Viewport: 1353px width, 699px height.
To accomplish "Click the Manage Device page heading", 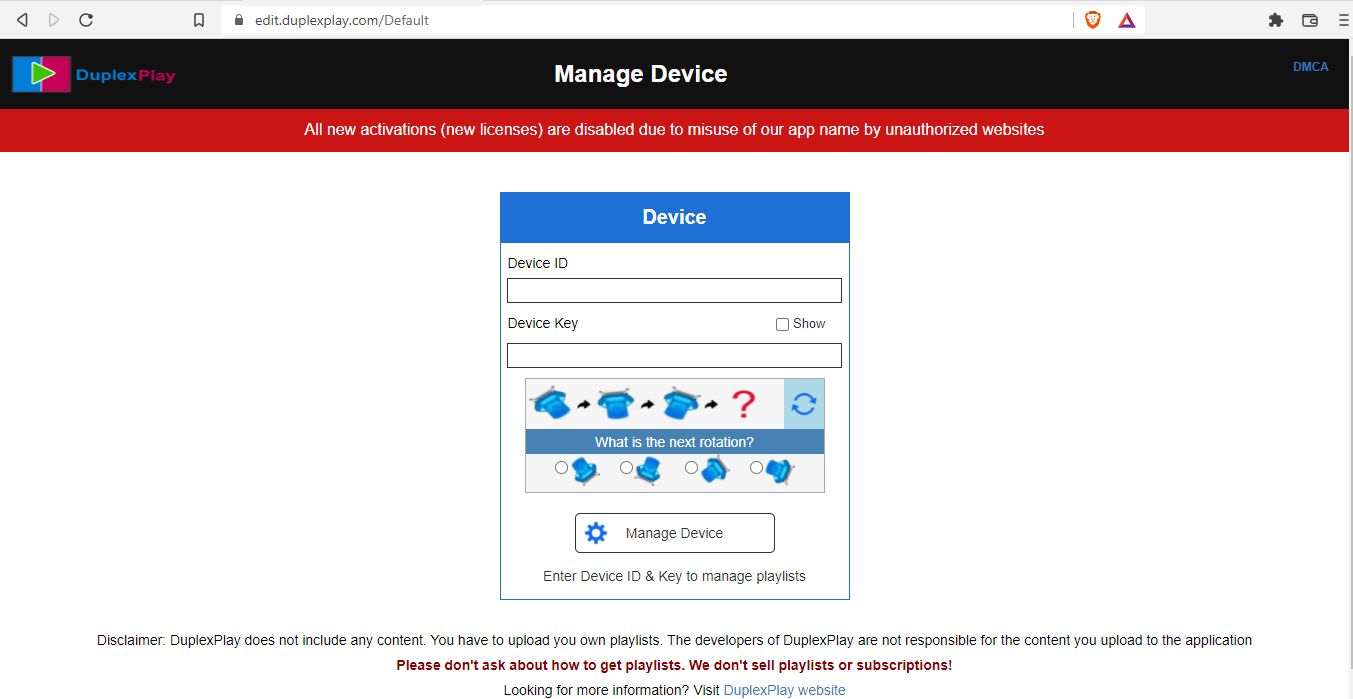I will 640,74.
